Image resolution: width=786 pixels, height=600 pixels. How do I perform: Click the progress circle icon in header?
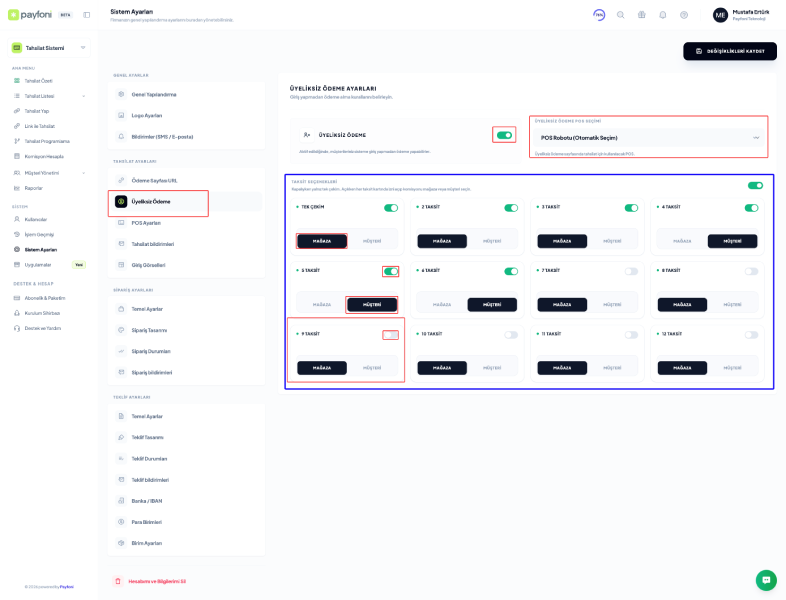(x=599, y=15)
